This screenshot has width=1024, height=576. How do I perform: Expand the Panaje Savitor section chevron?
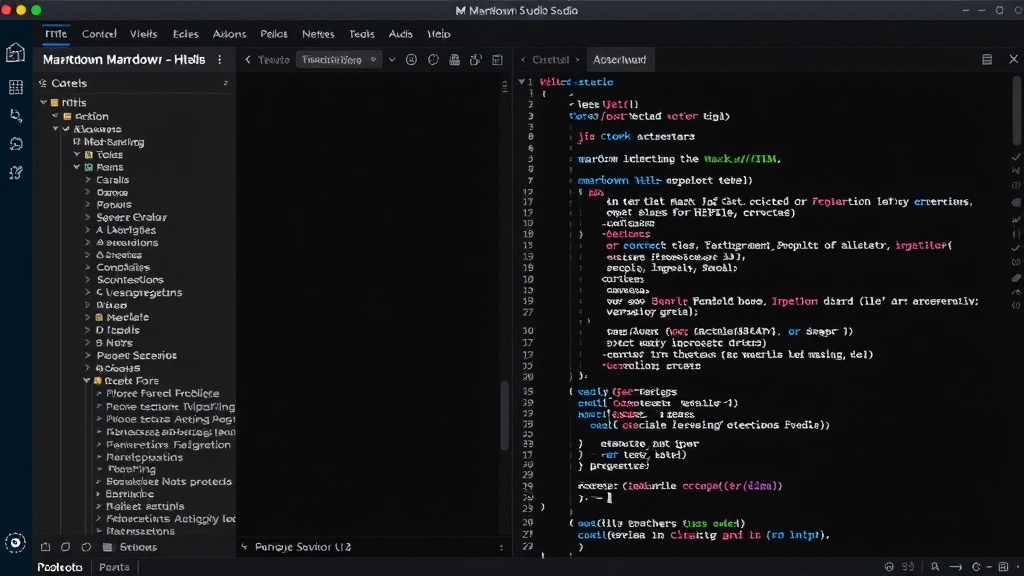coord(244,547)
